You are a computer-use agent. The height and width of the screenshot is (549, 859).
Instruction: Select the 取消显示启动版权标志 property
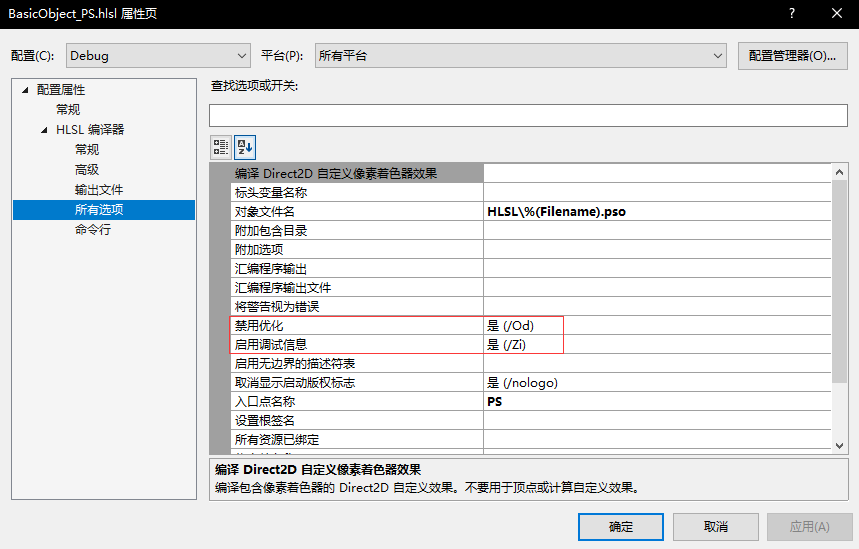(x=357, y=382)
